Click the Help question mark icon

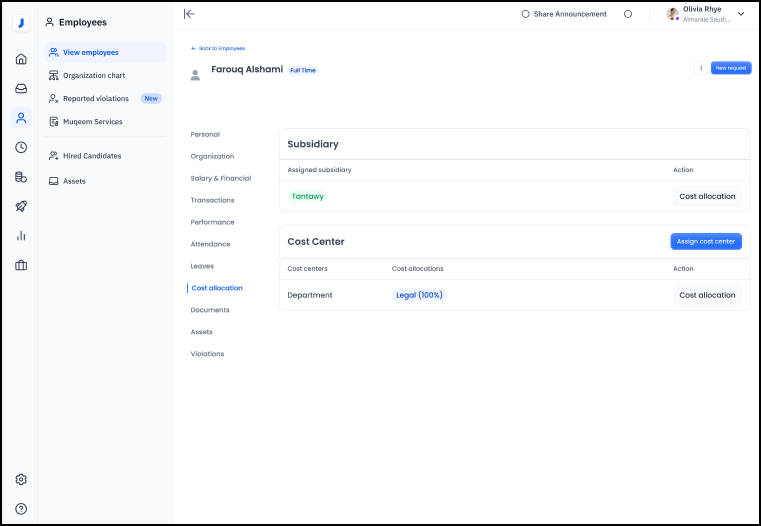coord(21,509)
